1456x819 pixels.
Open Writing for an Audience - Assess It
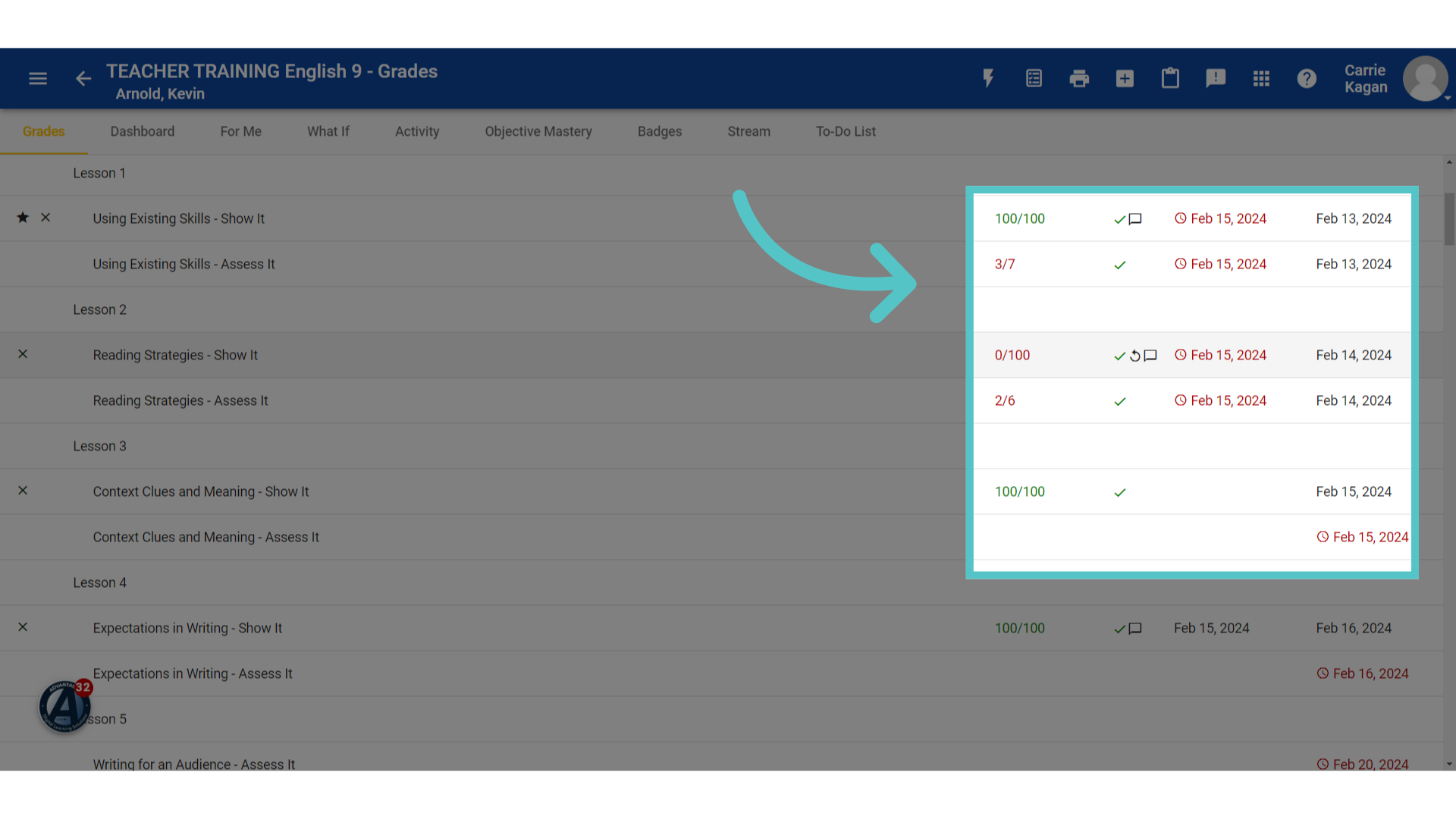[194, 764]
